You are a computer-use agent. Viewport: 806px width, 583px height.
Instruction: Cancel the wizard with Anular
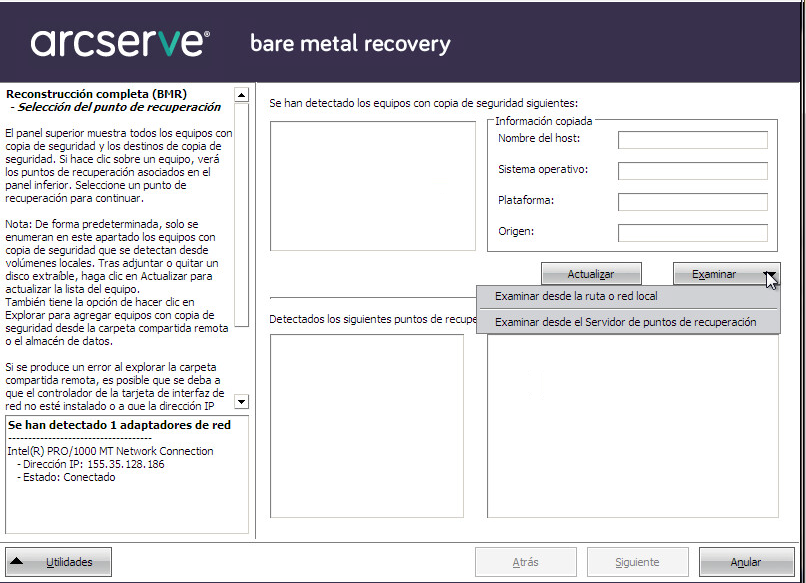746,562
